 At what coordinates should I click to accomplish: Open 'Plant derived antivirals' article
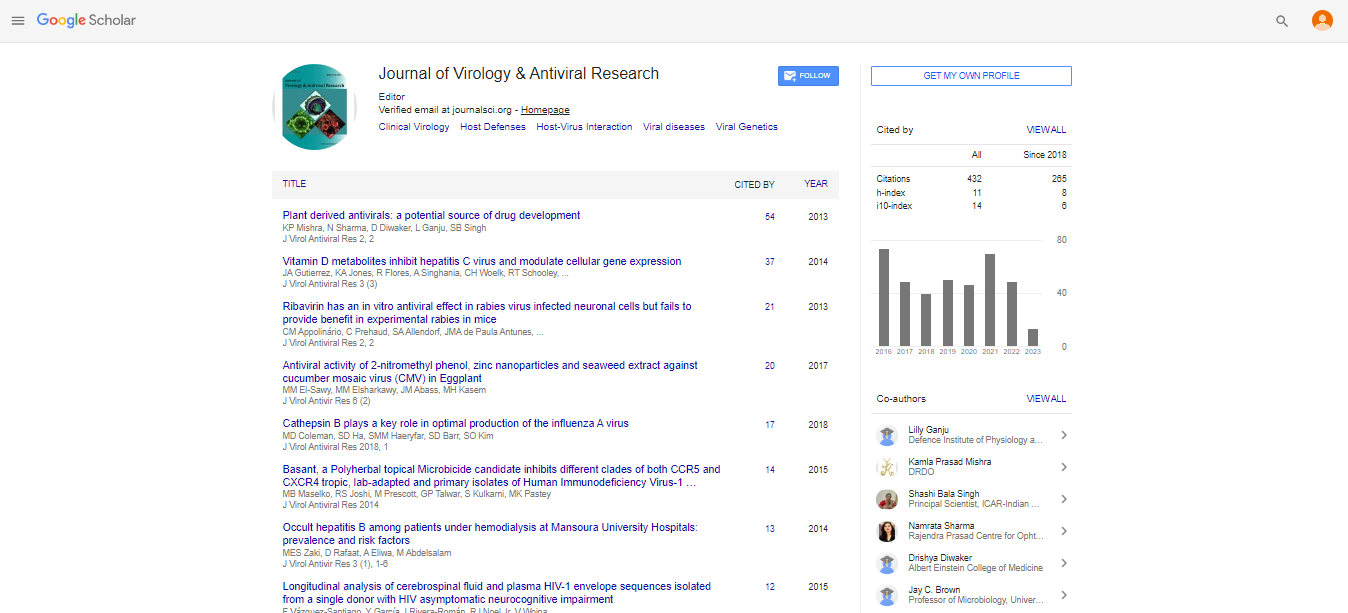pyautogui.click(x=431, y=215)
